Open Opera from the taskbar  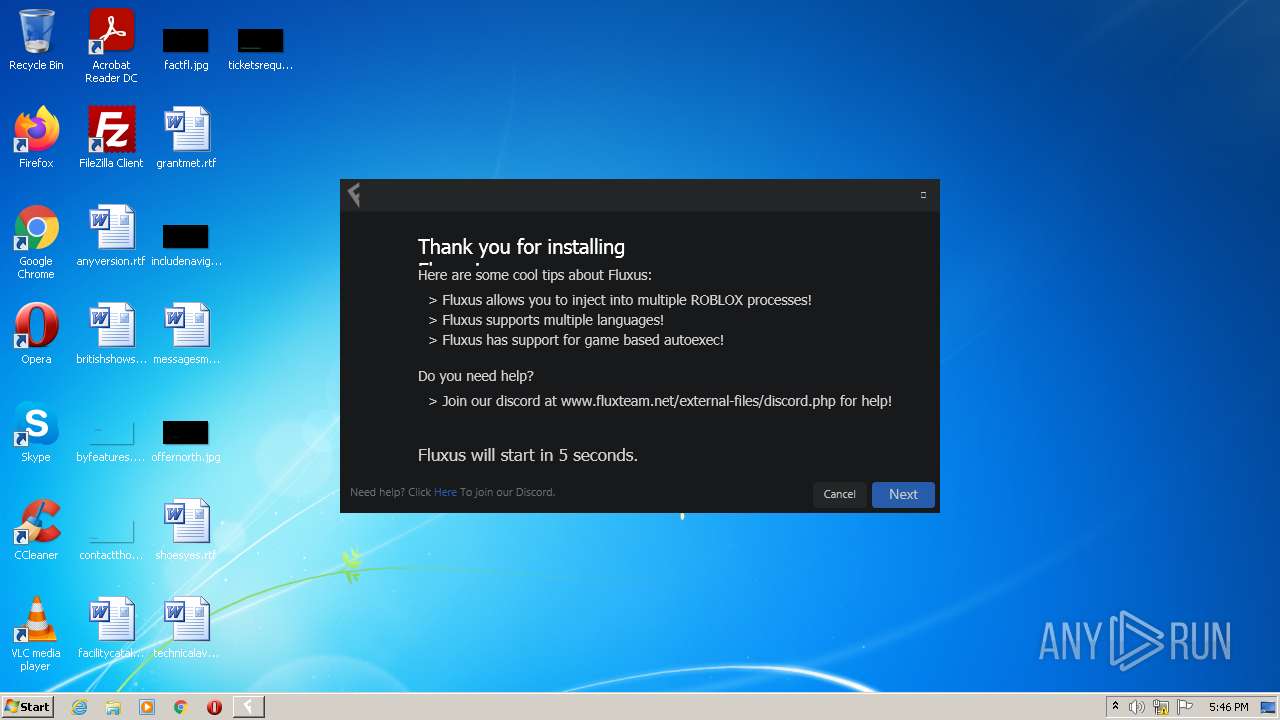tap(214, 707)
